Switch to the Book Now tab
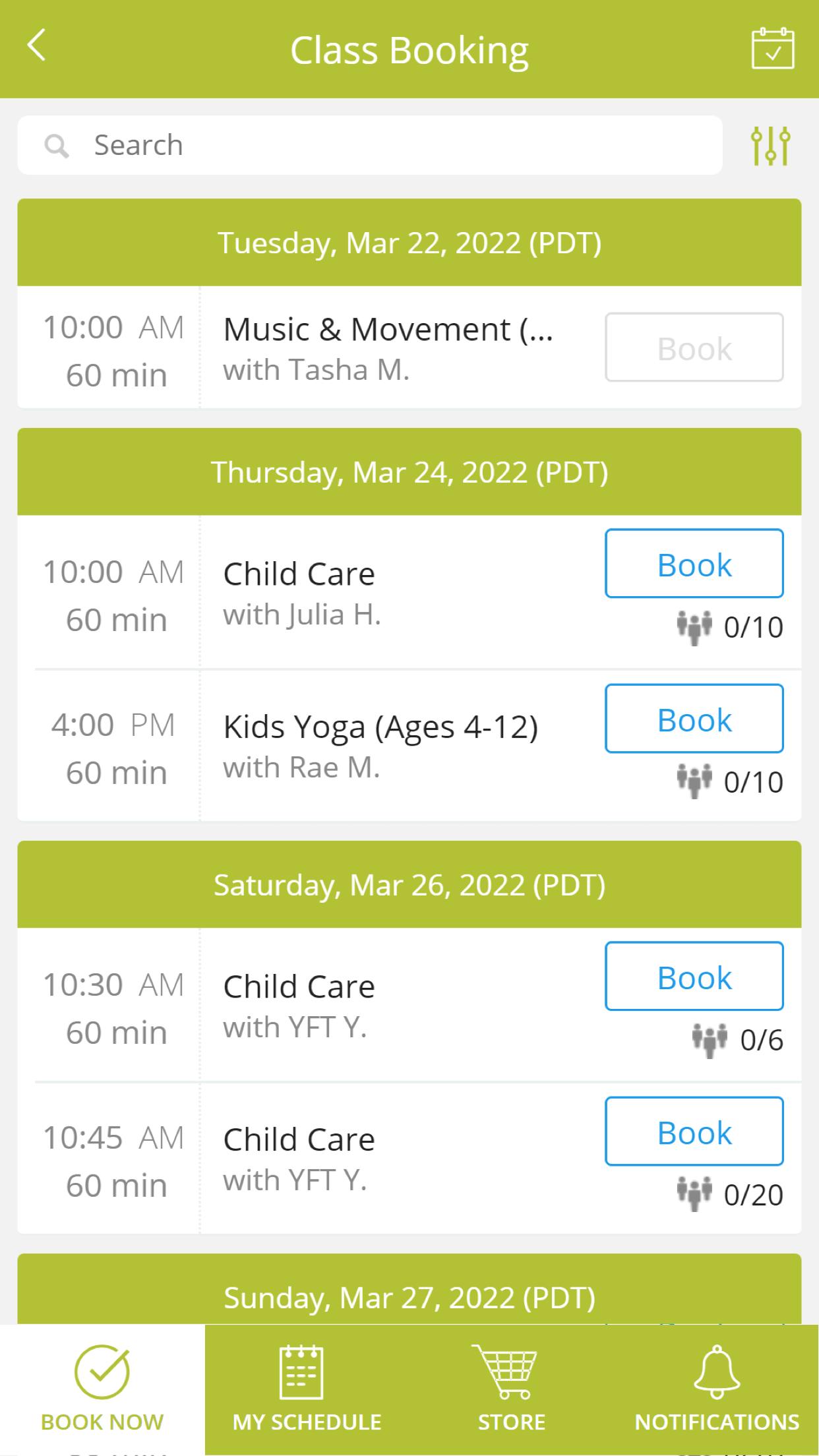 [x=102, y=1389]
